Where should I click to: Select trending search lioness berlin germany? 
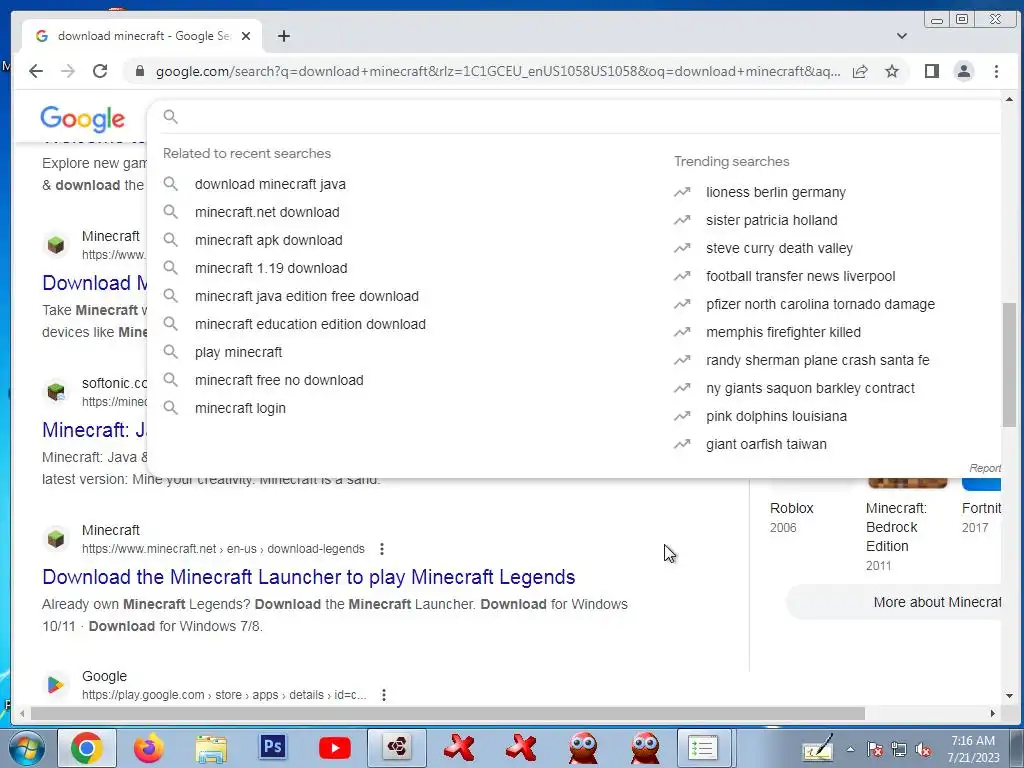(776, 193)
